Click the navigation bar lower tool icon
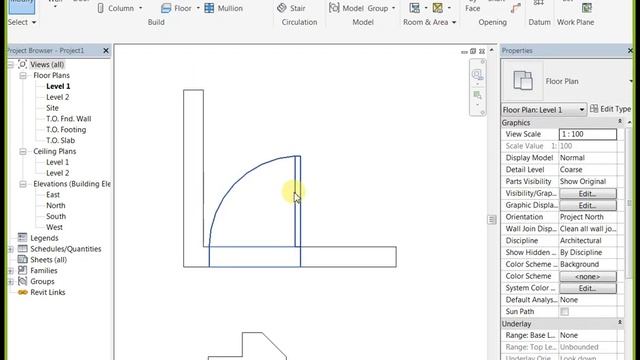 477,96
